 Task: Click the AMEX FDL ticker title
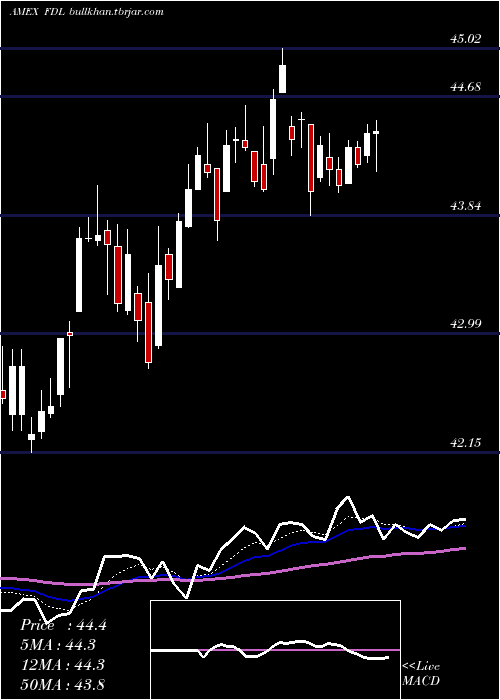38,12
